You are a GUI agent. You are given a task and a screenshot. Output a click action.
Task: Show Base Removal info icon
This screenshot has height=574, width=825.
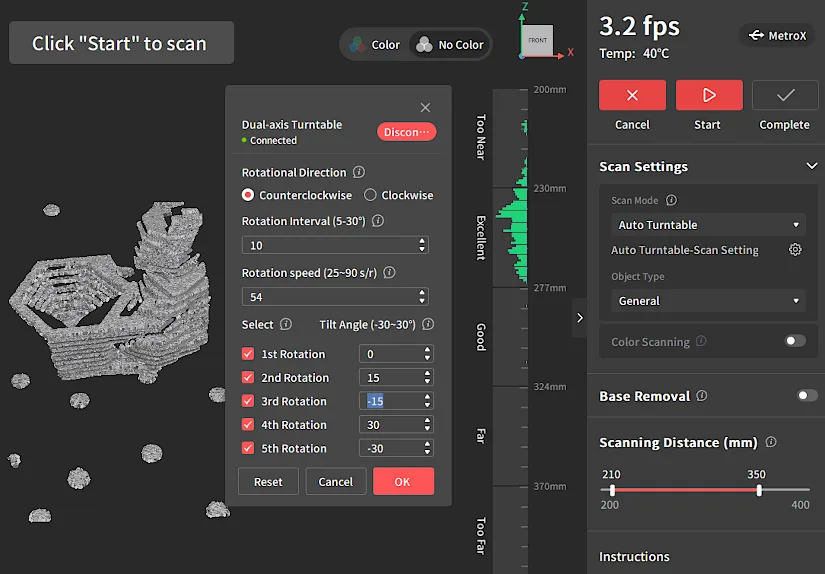pos(702,396)
